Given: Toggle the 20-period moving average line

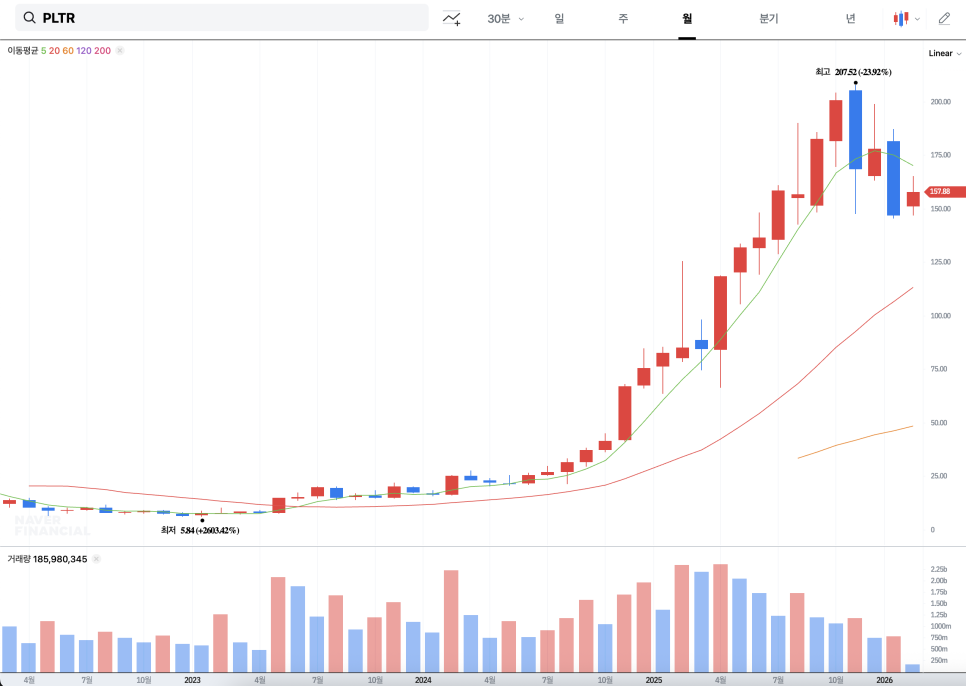Looking at the screenshot, I should coord(54,50).
